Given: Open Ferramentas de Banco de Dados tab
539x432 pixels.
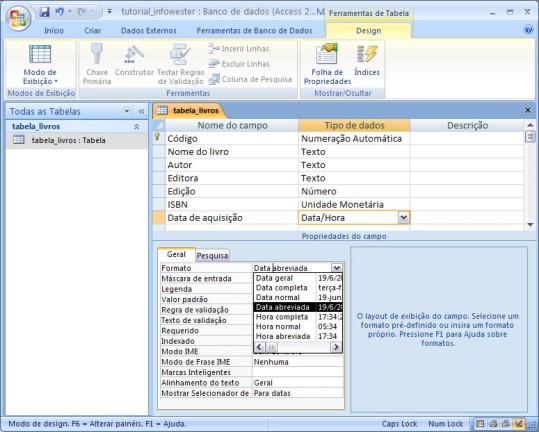Looking at the screenshot, I should click(x=254, y=31).
